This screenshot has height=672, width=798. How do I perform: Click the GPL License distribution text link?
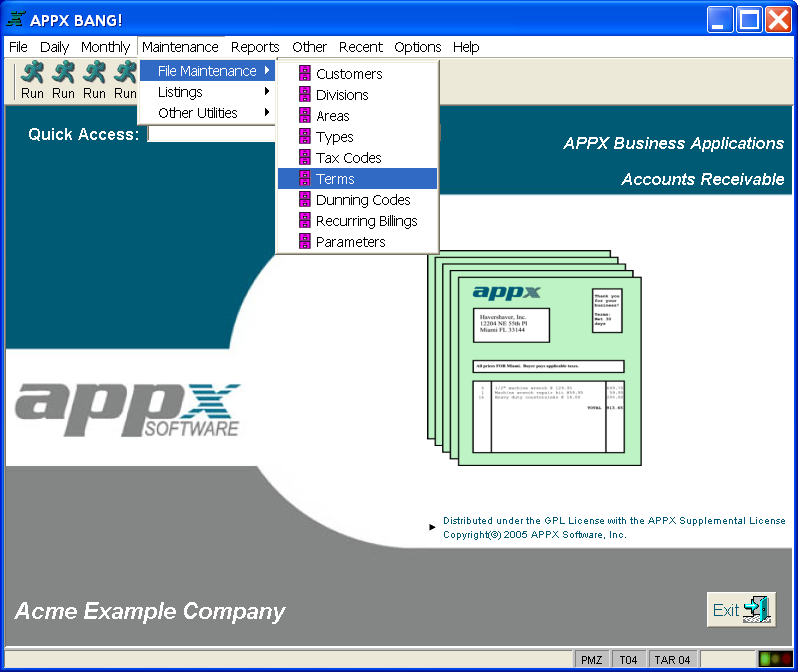(614, 520)
